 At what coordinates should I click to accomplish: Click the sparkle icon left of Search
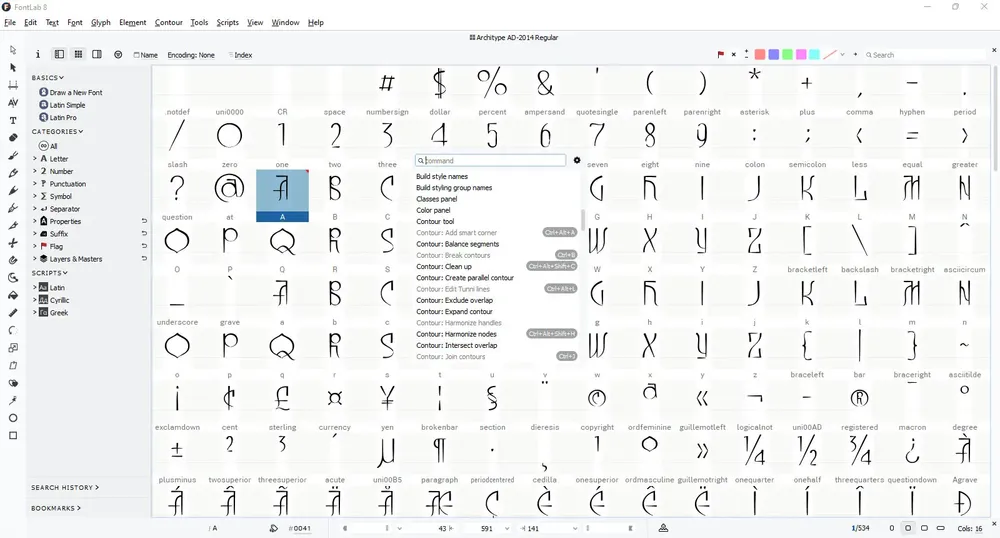click(855, 55)
